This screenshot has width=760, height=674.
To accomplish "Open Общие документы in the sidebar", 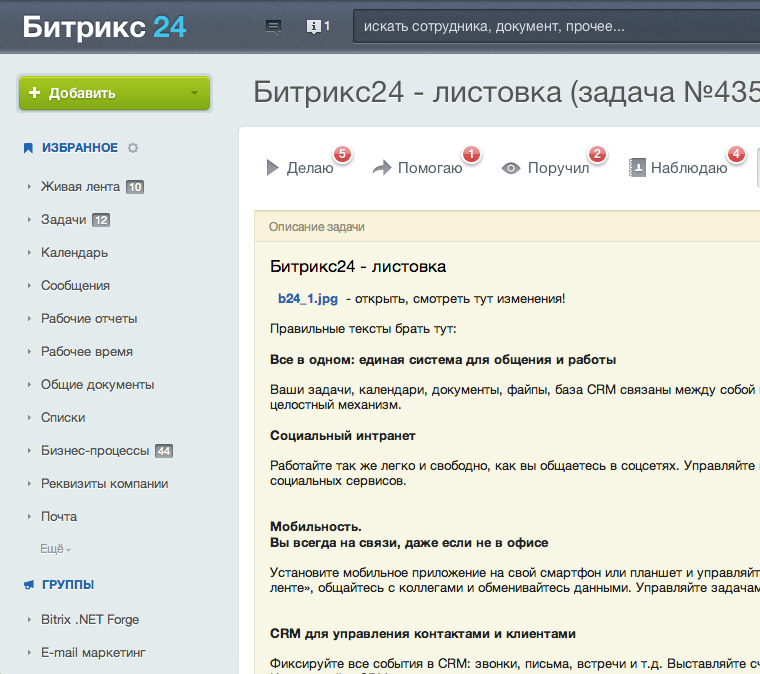I will (x=97, y=384).
